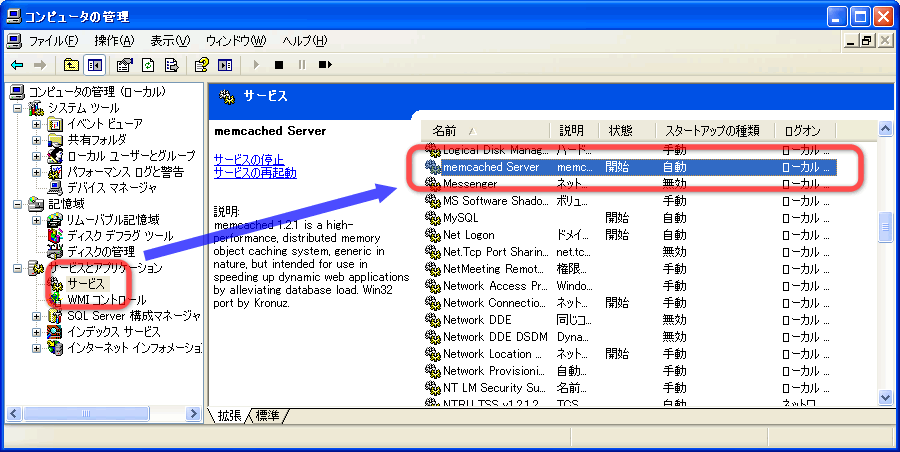Switch to the 拡張 tab
Screen dimensions: 900x452
click(x=229, y=415)
